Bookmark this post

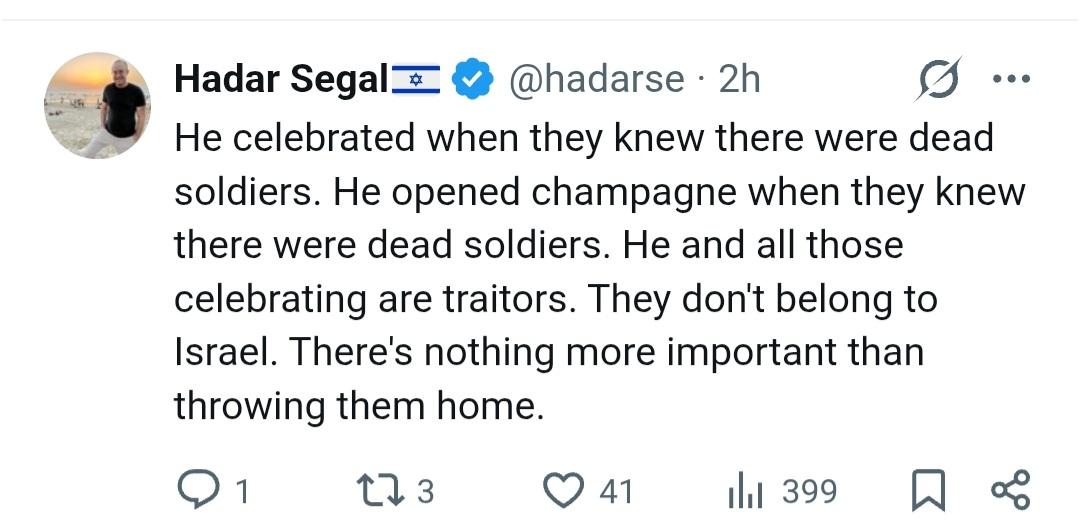tap(928, 490)
